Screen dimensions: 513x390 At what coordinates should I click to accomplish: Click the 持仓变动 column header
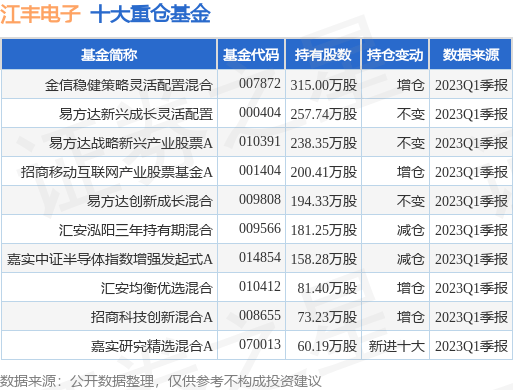[395, 55]
